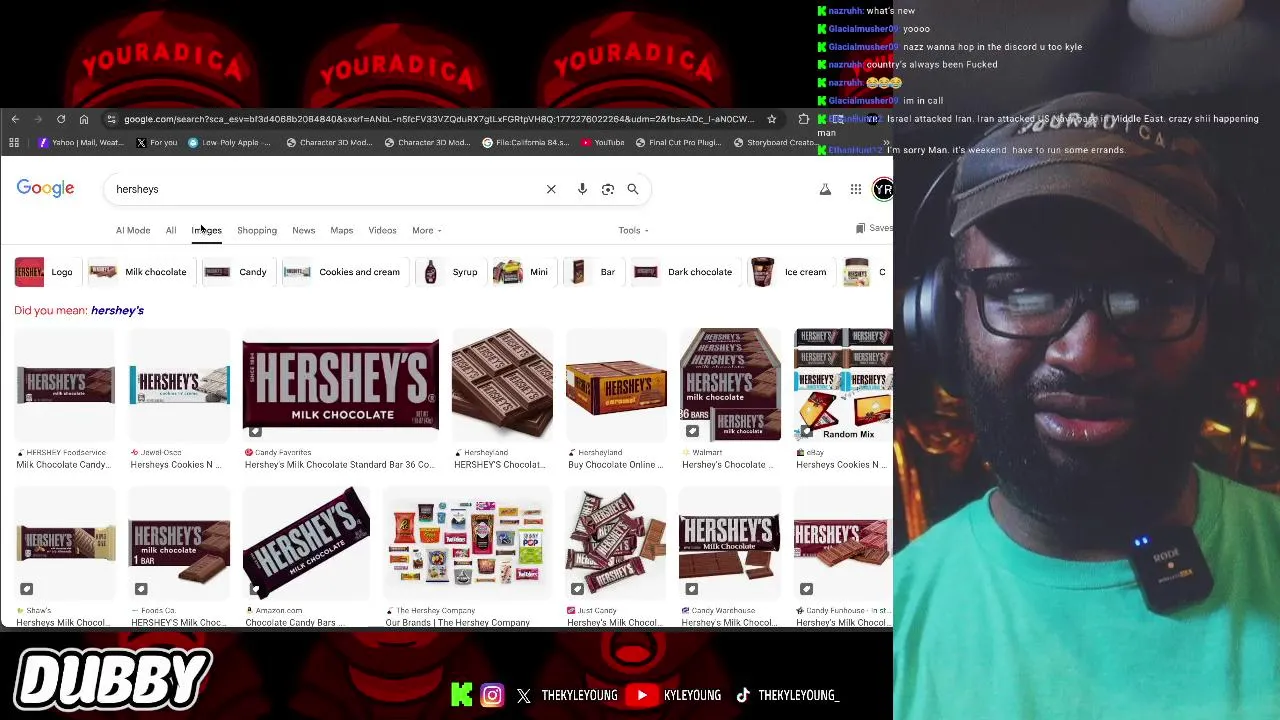Viewport: 1280px width, 720px height.
Task: Open Just Candy Hershey's bars image
Action: 616,543
